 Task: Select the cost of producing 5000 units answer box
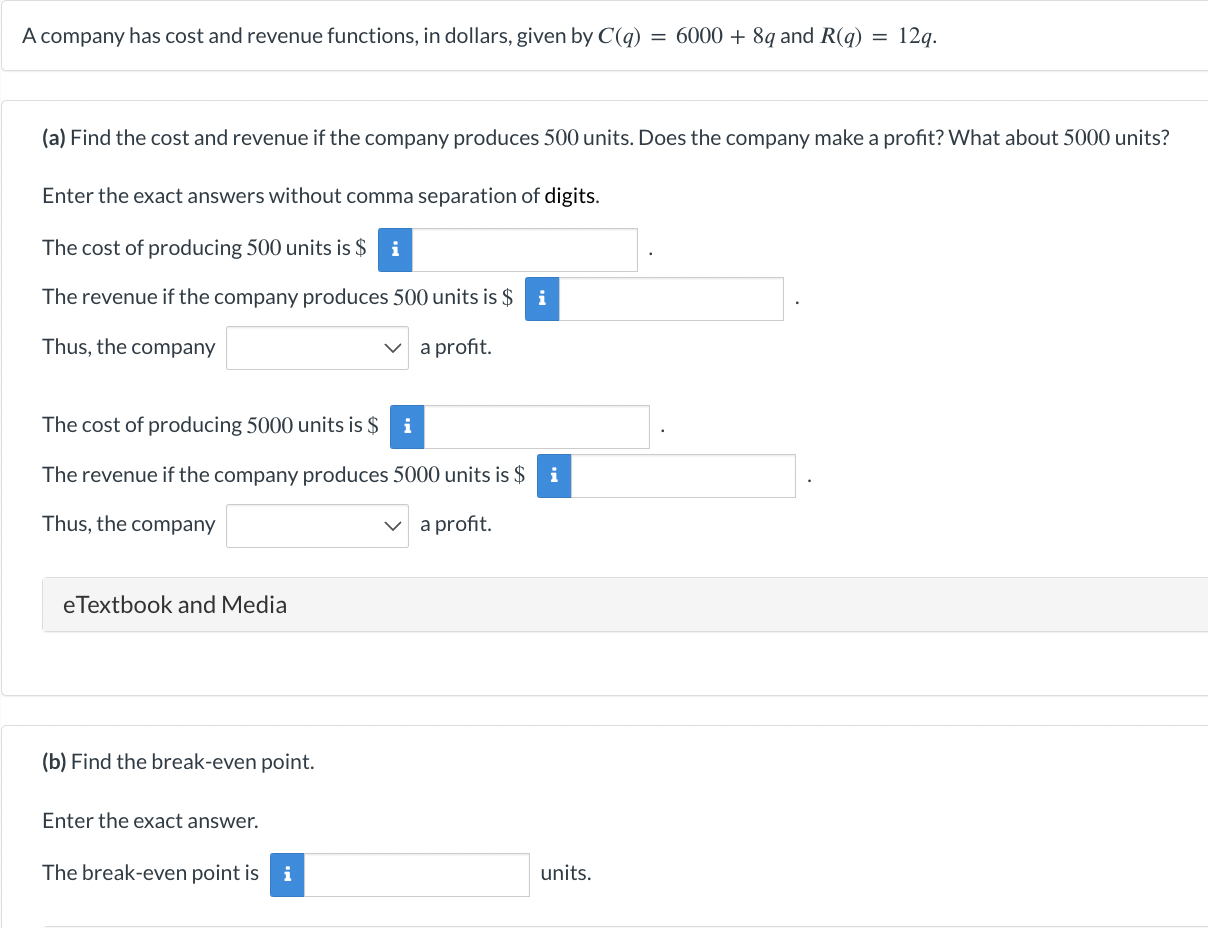pos(537,427)
